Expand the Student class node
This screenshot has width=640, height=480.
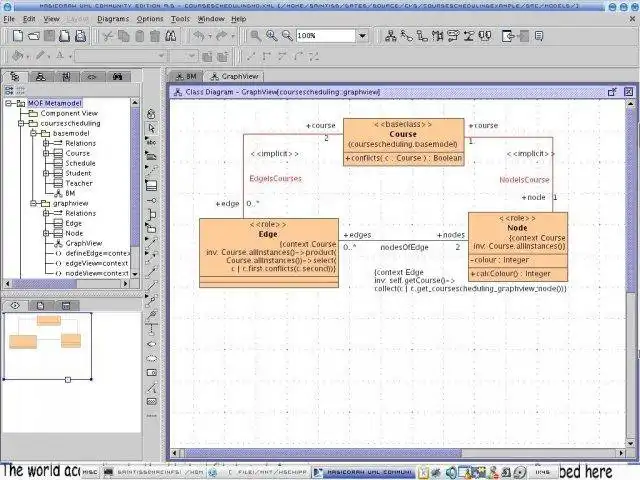(46, 173)
